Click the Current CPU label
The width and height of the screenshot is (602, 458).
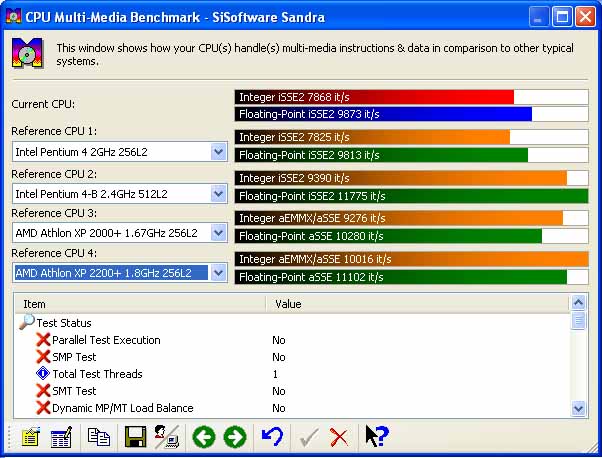point(43,104)
